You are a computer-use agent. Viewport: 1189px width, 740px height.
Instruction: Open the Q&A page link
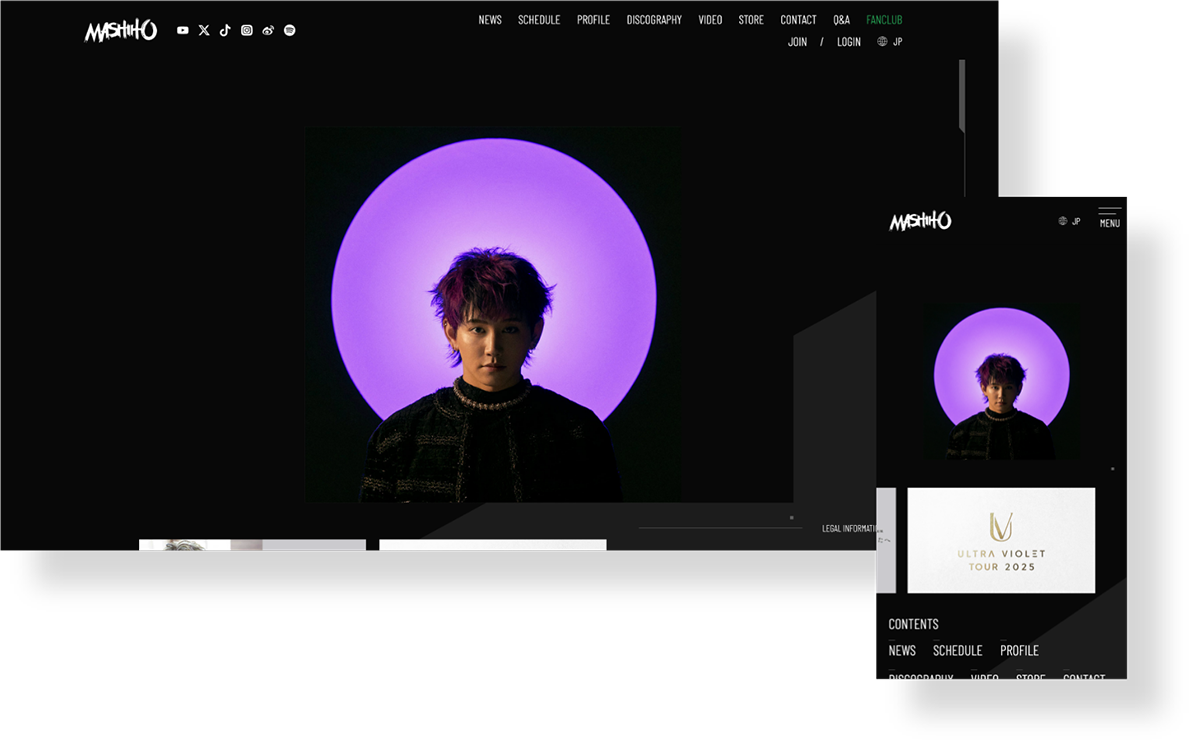pos(841,20)
